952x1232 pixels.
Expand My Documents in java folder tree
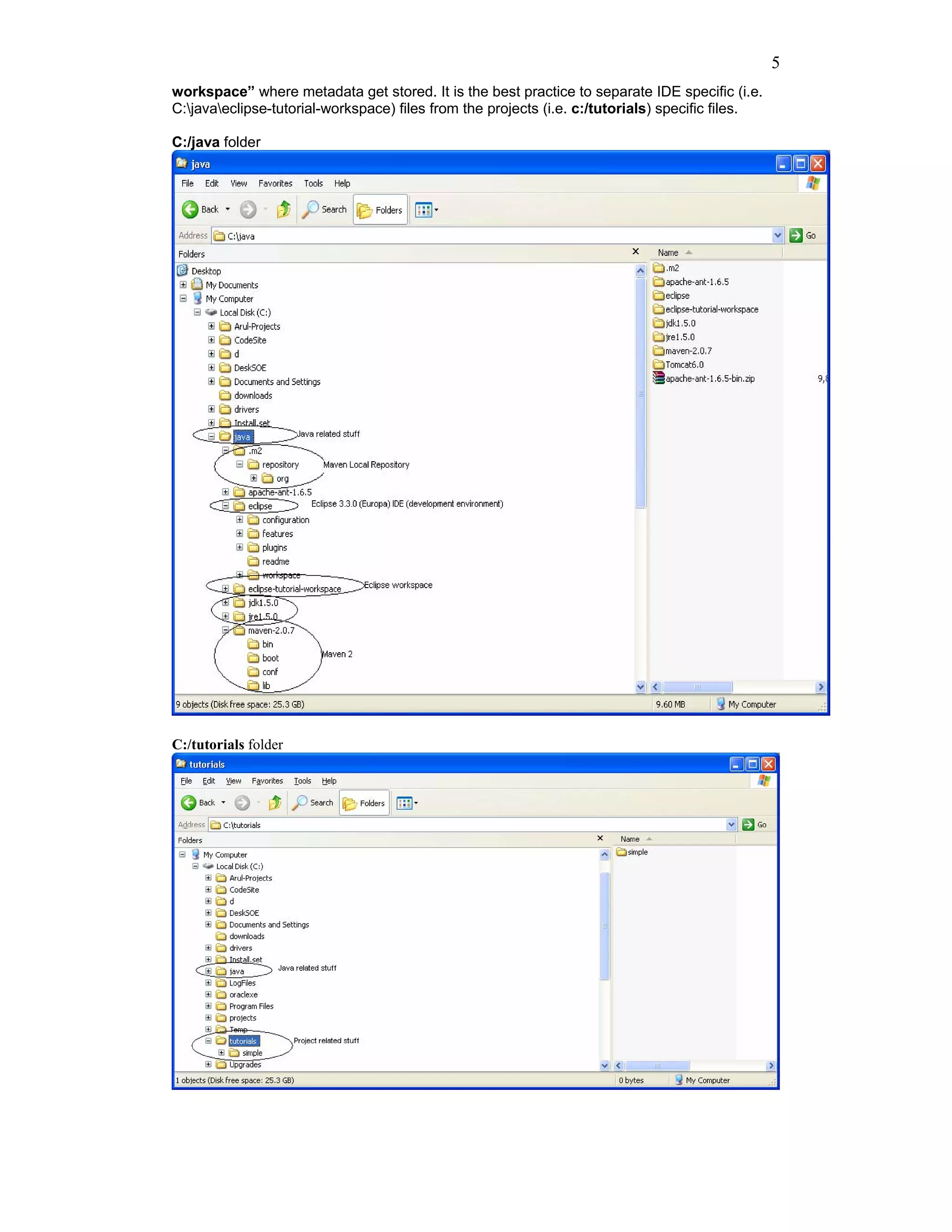183,285
